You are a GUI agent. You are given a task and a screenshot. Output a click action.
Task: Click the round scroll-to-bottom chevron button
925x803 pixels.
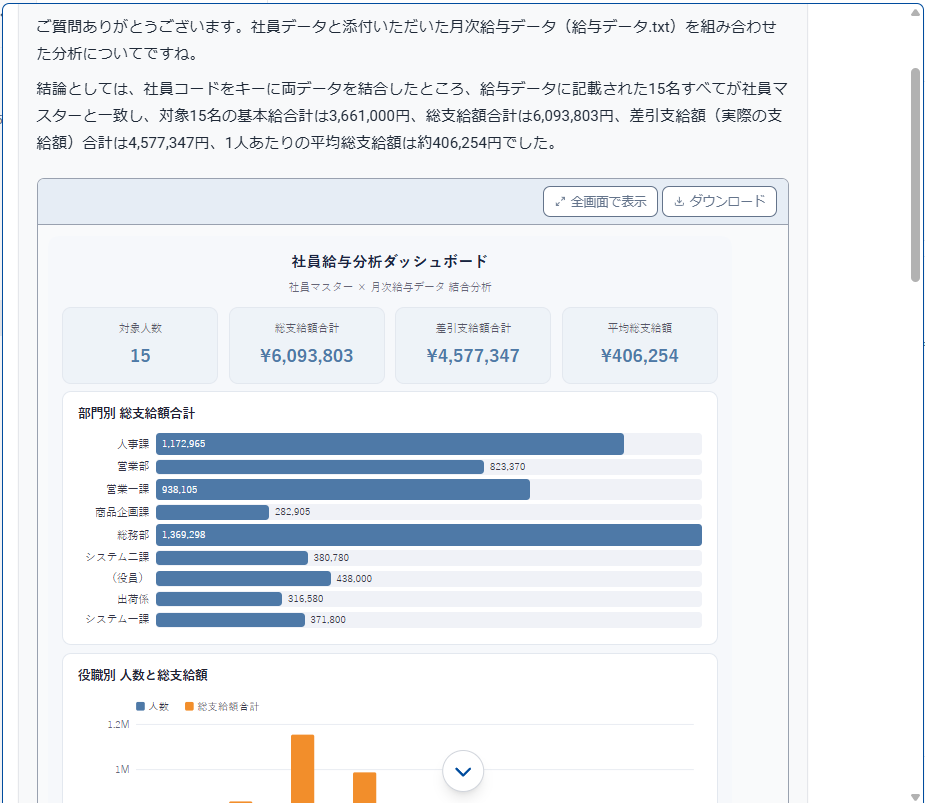(463, 771)
